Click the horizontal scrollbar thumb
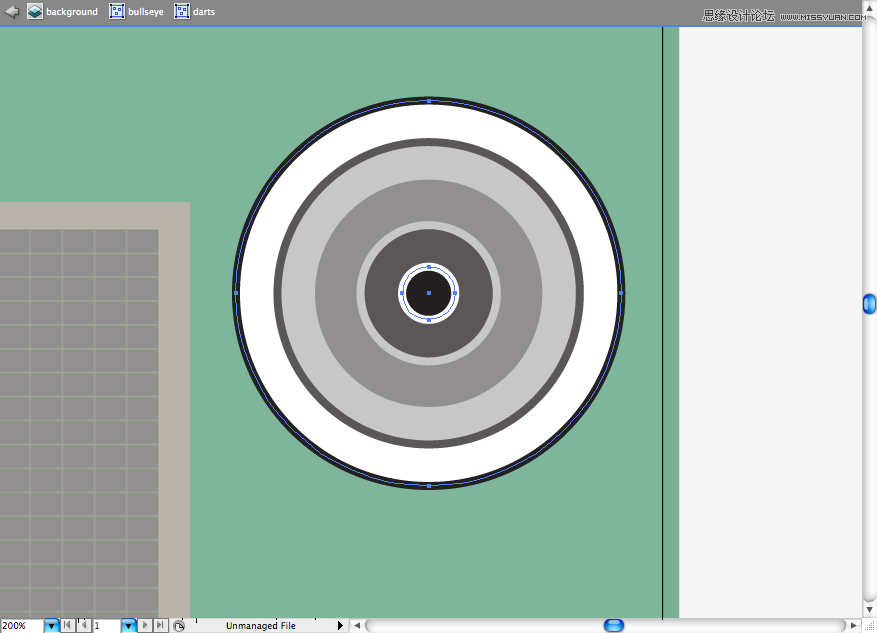Screen dimensions: 877x633 tap(614, 625)
